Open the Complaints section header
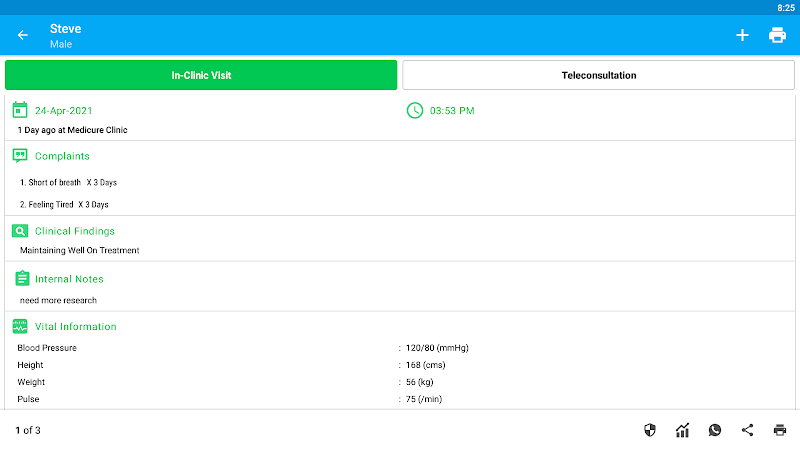 coord(62,156)
